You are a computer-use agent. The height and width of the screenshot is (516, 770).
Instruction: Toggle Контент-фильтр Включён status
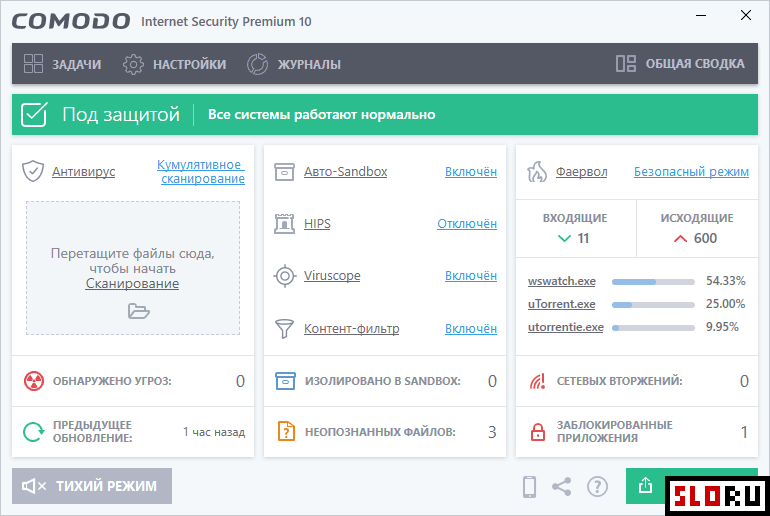(x=471, y=328)
